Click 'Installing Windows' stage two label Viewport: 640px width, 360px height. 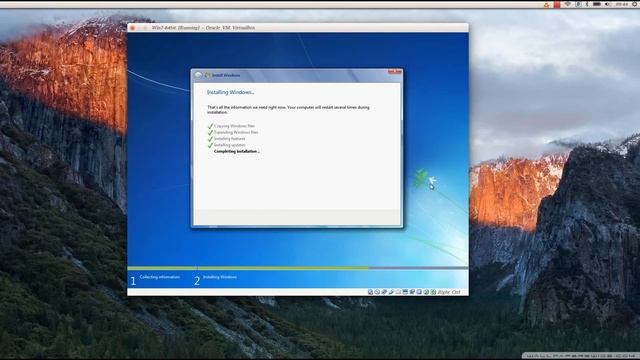(x=220, y=277)
